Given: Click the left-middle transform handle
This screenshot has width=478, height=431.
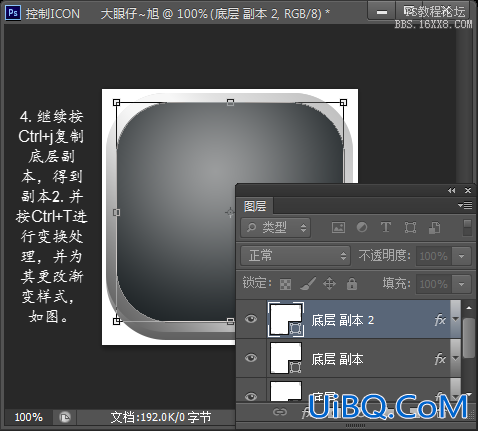Looking at the screenshot, I should [116, 212].
